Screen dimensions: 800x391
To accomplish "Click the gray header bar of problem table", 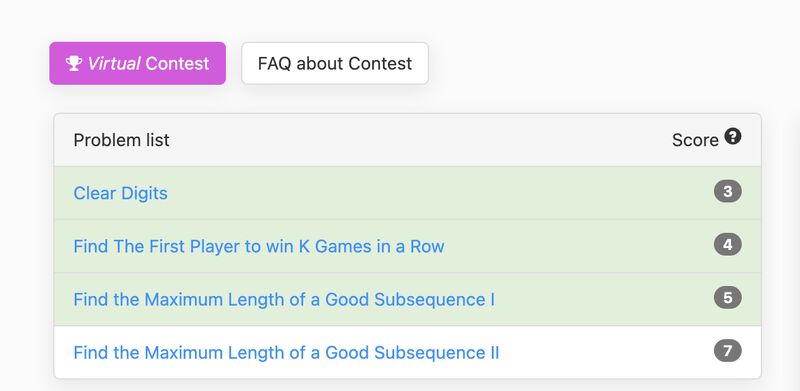I will (x=407, y=140).
